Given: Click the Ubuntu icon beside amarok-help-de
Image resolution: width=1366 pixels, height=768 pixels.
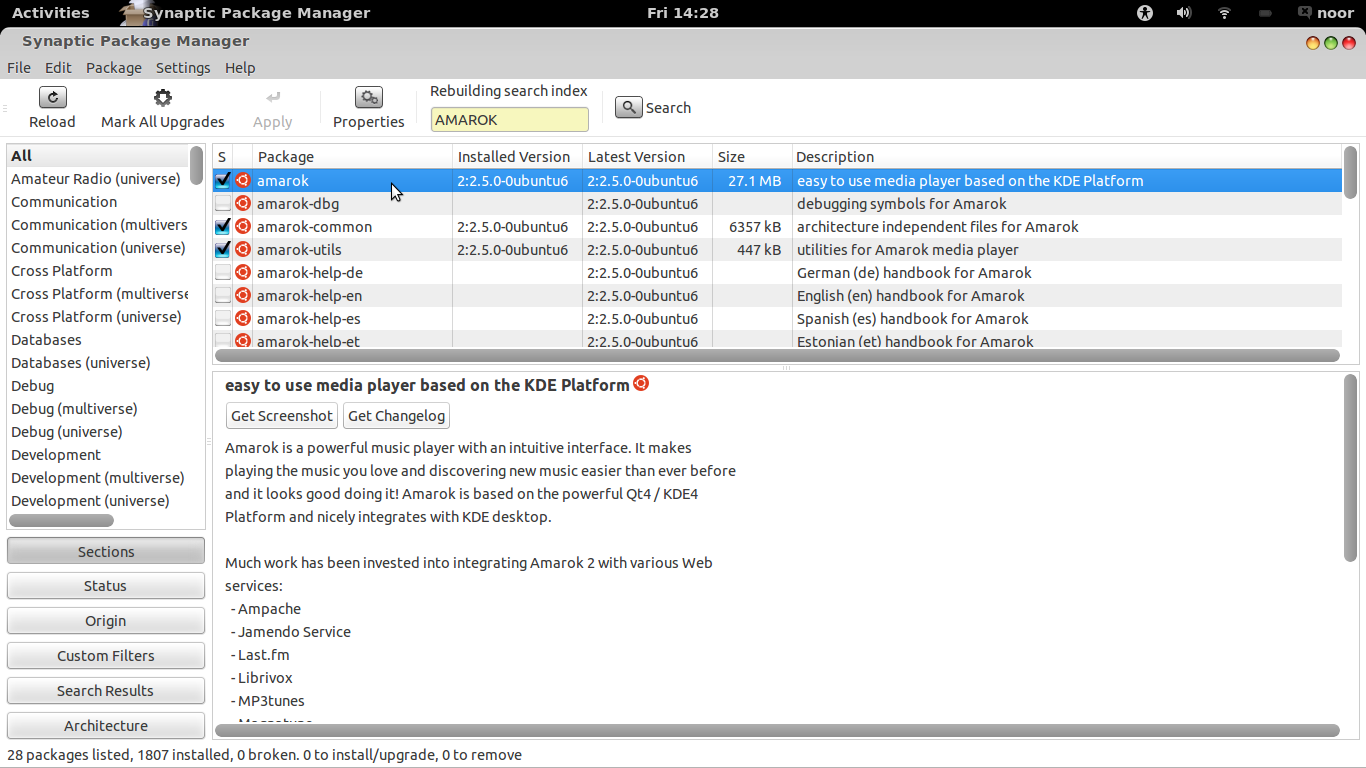Looking at the screenshot, I should point(242,273).
